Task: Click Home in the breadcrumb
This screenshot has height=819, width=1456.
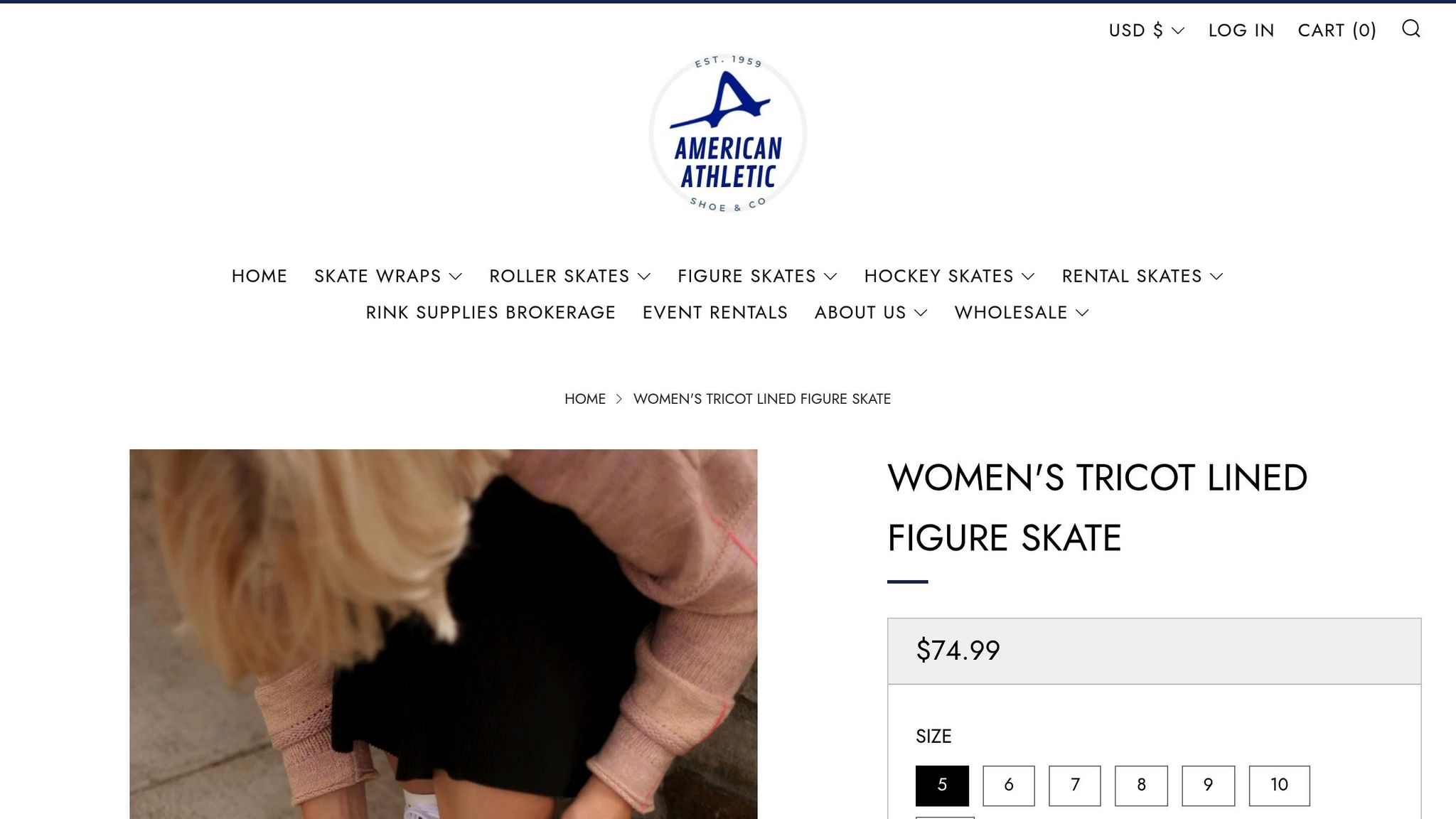Action: pyautogui.click(x=585, y=399)
